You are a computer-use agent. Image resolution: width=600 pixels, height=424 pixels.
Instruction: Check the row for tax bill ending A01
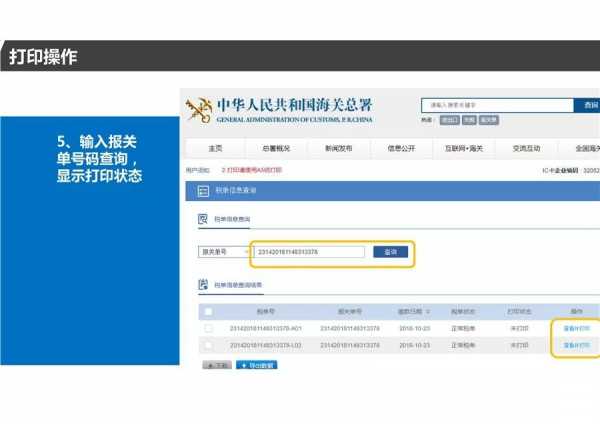208,328
